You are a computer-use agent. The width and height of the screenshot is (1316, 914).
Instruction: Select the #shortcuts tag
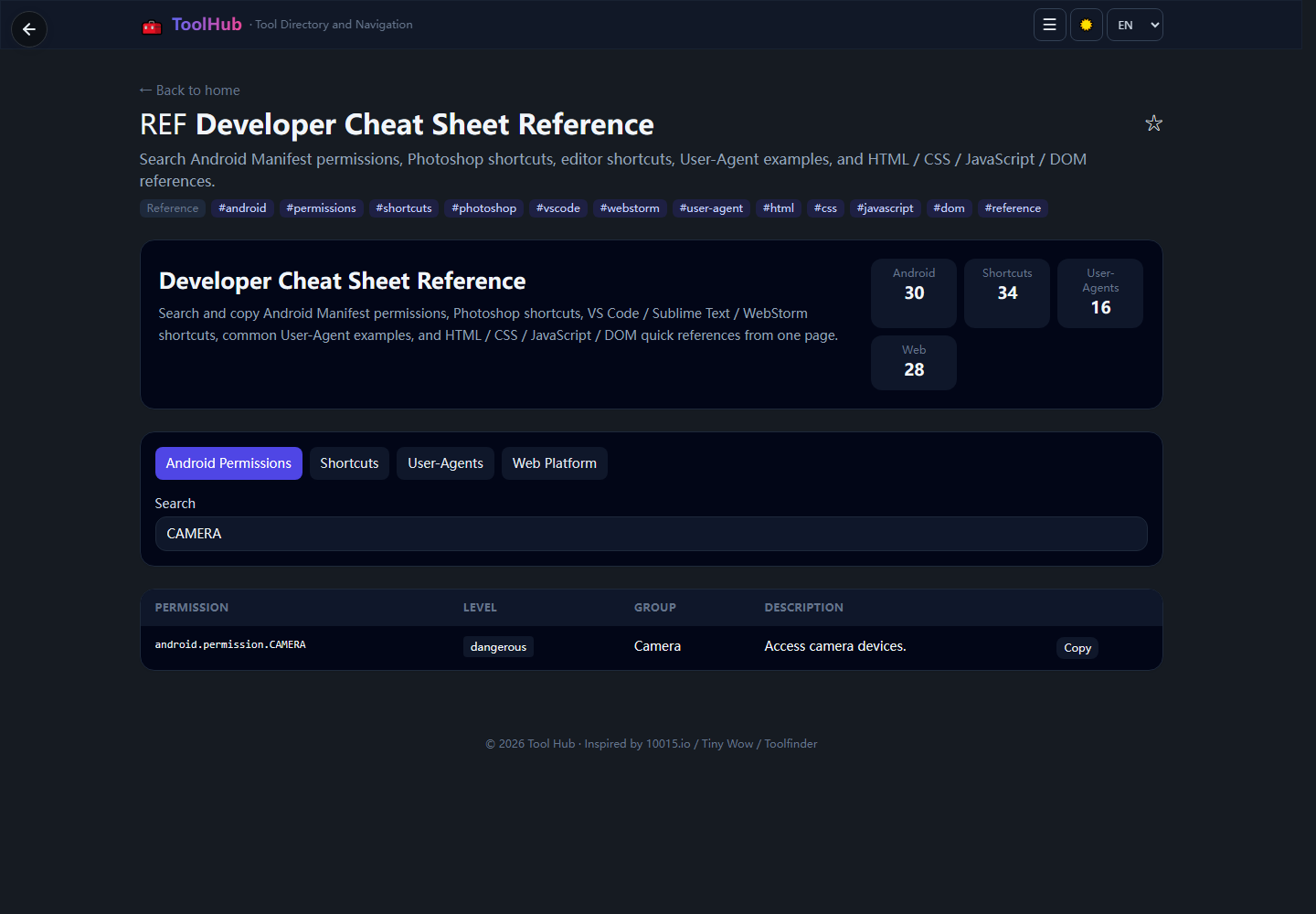tap(404, 208)
